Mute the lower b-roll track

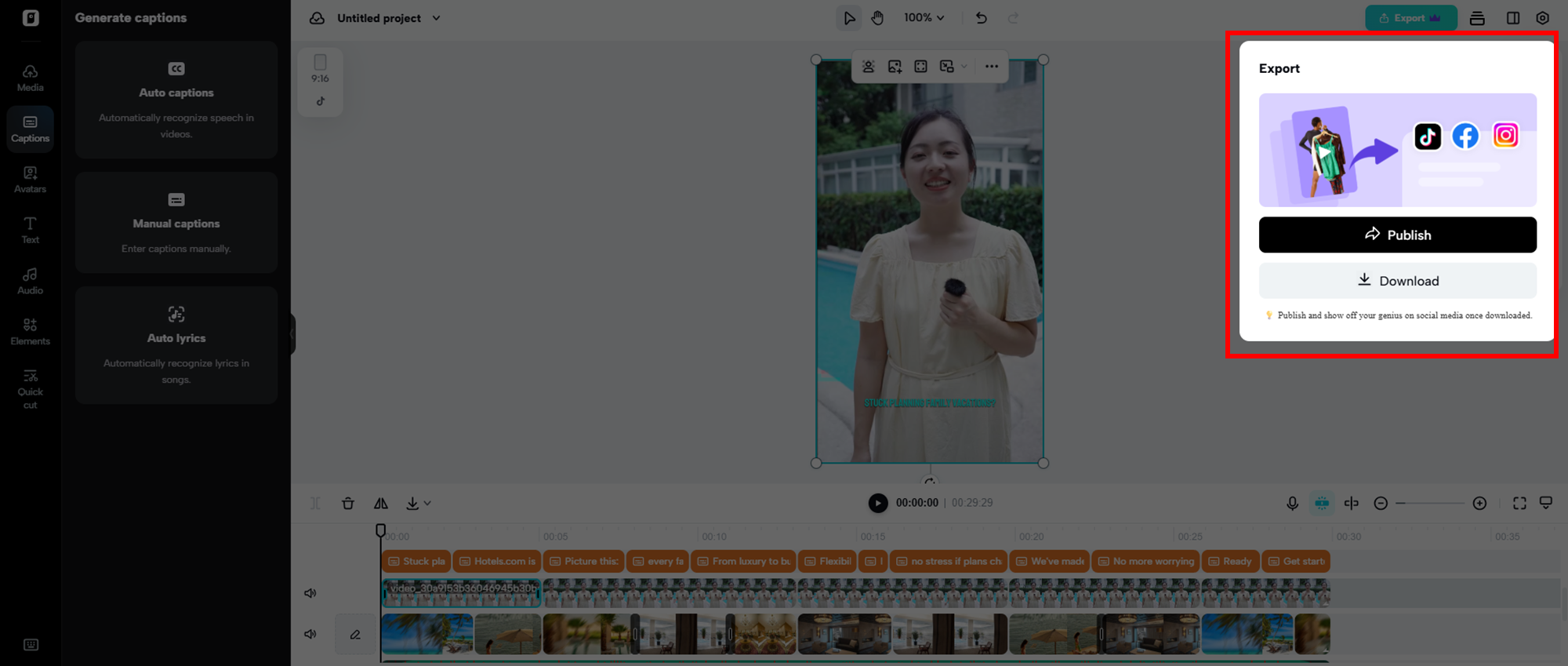coord(310,634)
